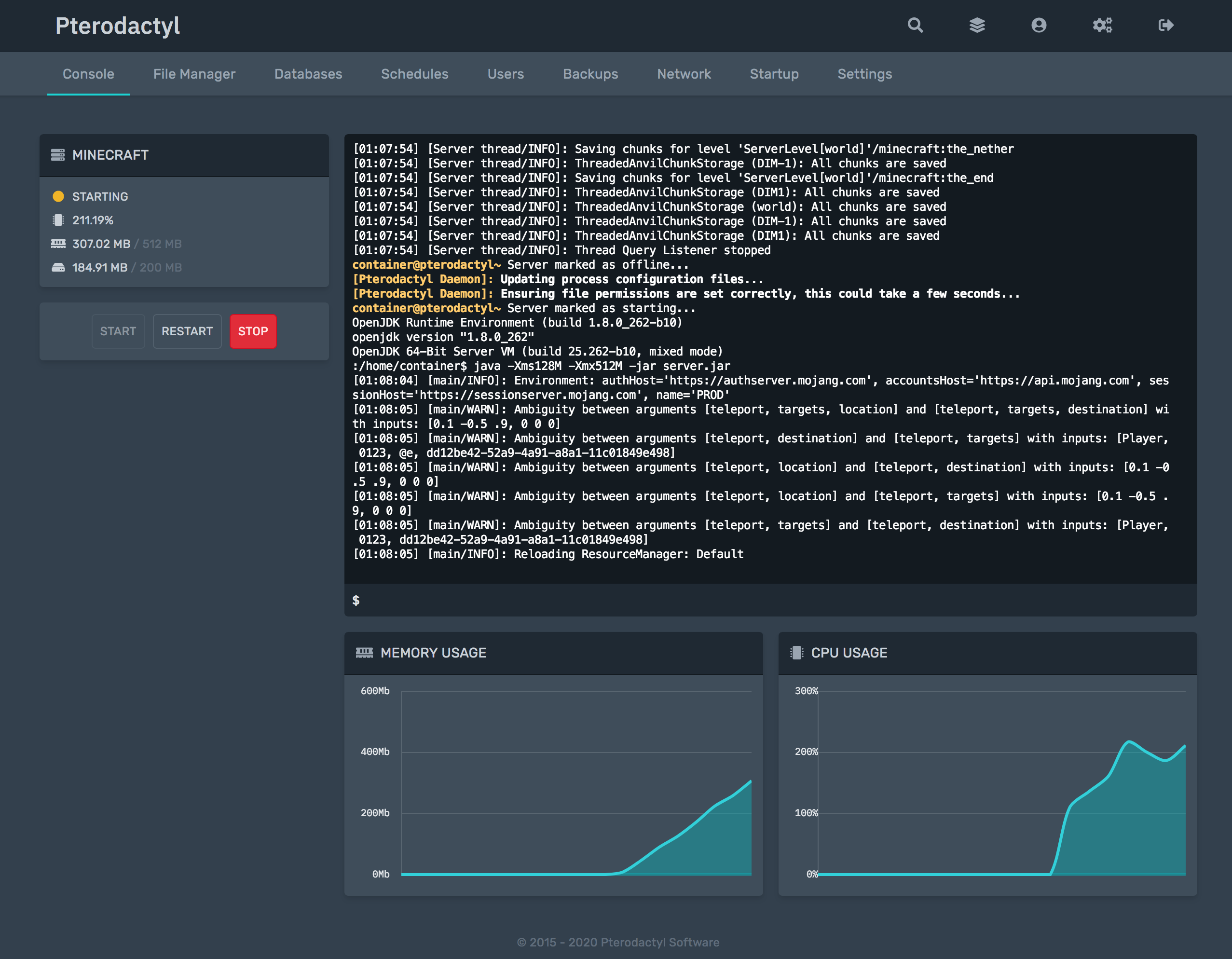Screen dimensions: 1232x959
Task: Open admin settings cogs icon
Action: [x=1102, y=26]
